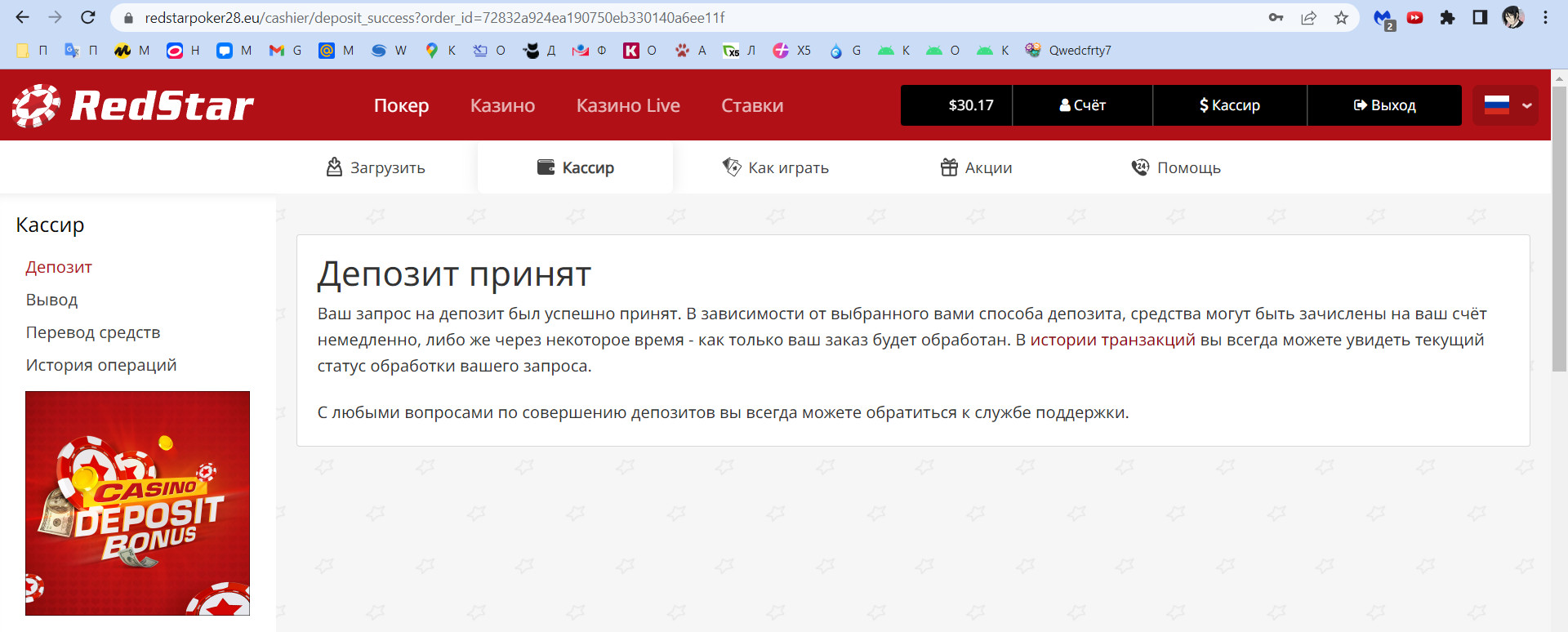
Task: Open the red K bookmark labeled О
Action: [640, 51]
